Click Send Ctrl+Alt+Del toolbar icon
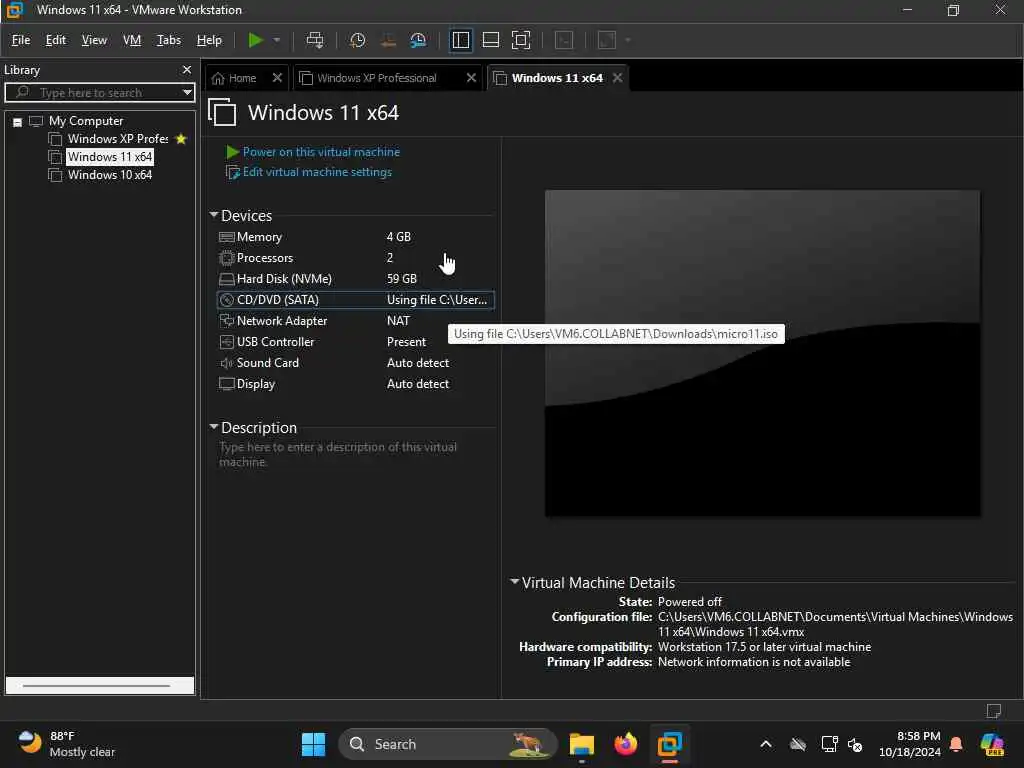Image resolution: width=1024 pixels, height=768 pixels. [x=315, y=40]
